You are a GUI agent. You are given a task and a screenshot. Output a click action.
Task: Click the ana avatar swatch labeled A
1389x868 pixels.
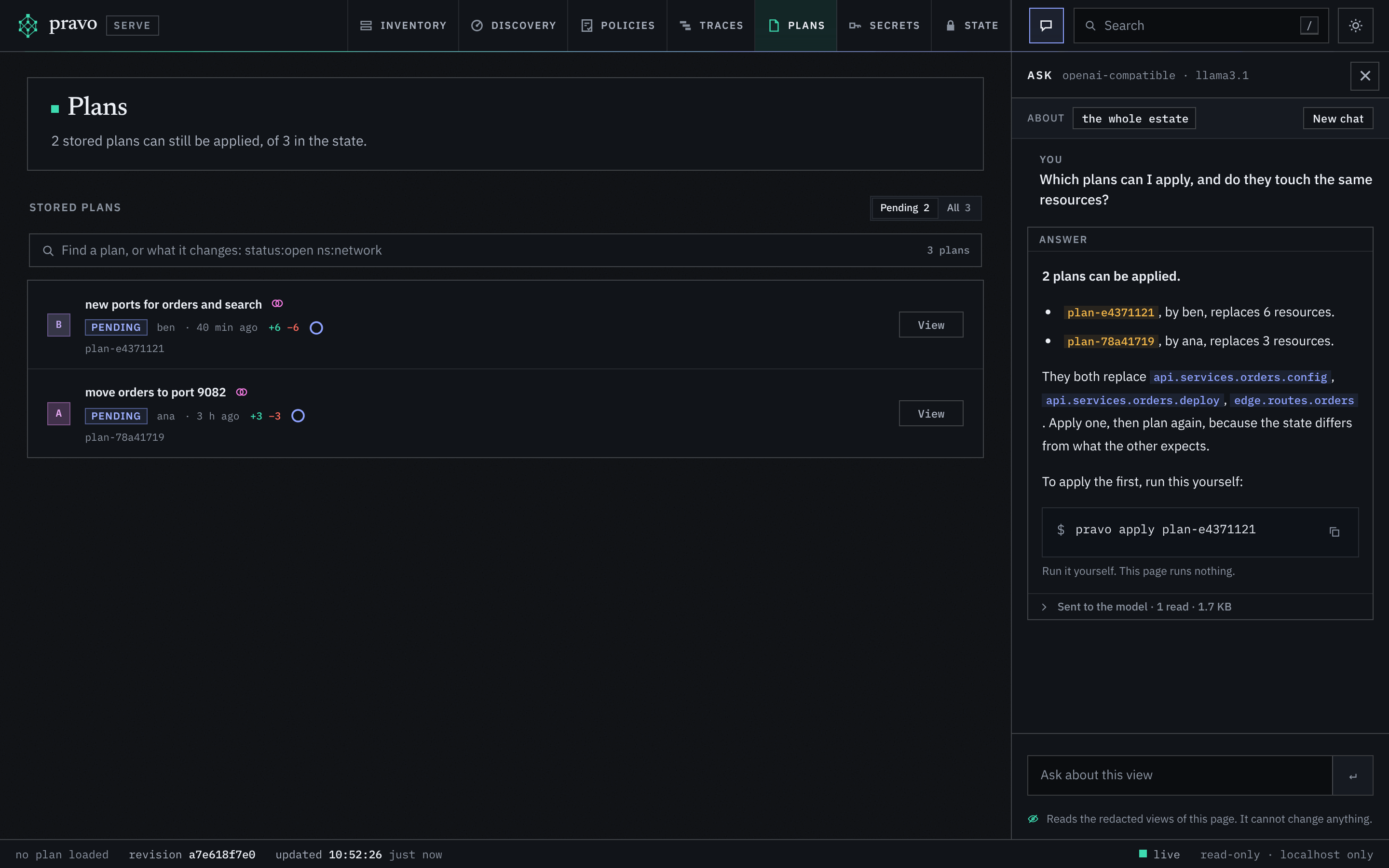tap(58, 413)
